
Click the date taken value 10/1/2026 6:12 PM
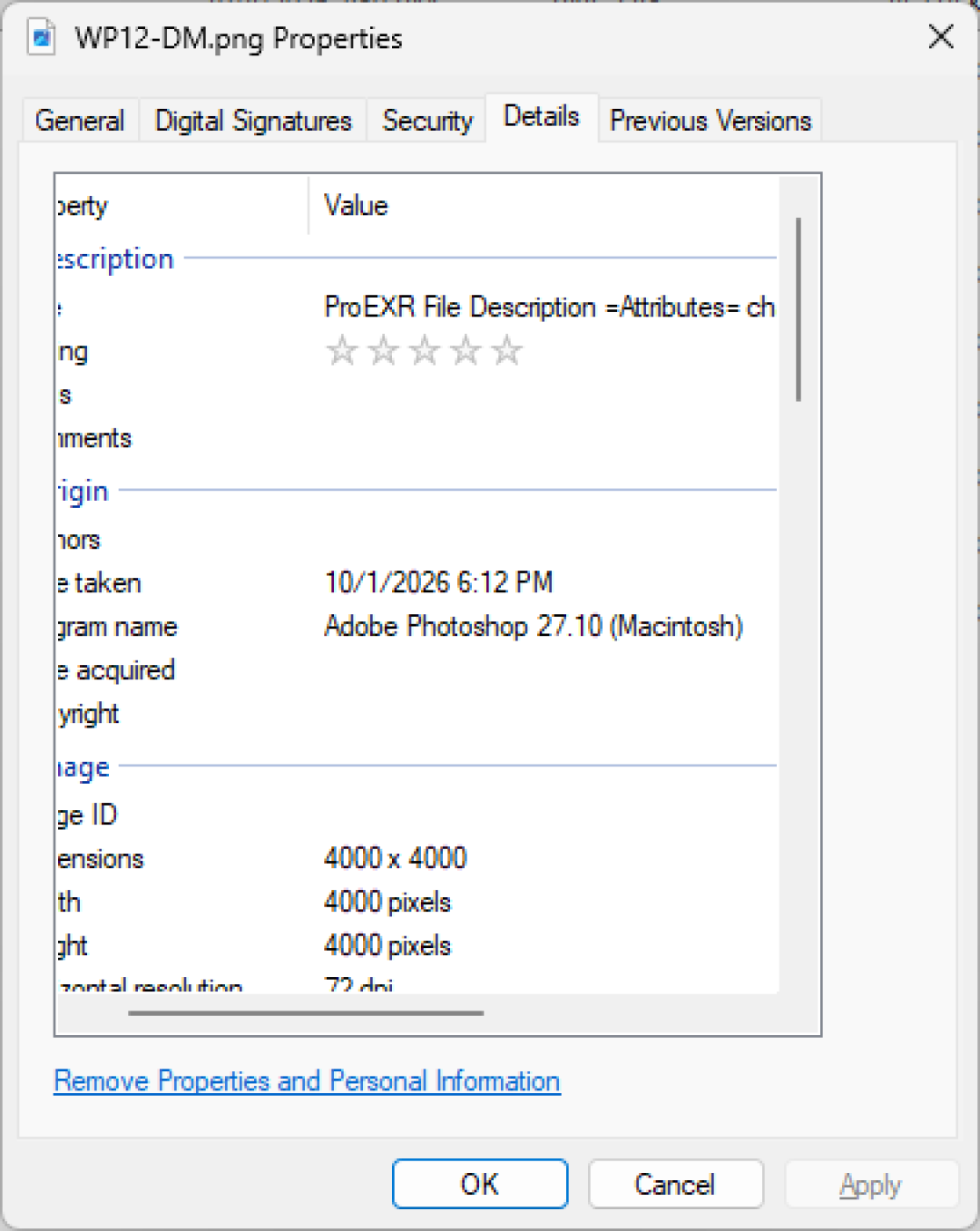point(439,582)
